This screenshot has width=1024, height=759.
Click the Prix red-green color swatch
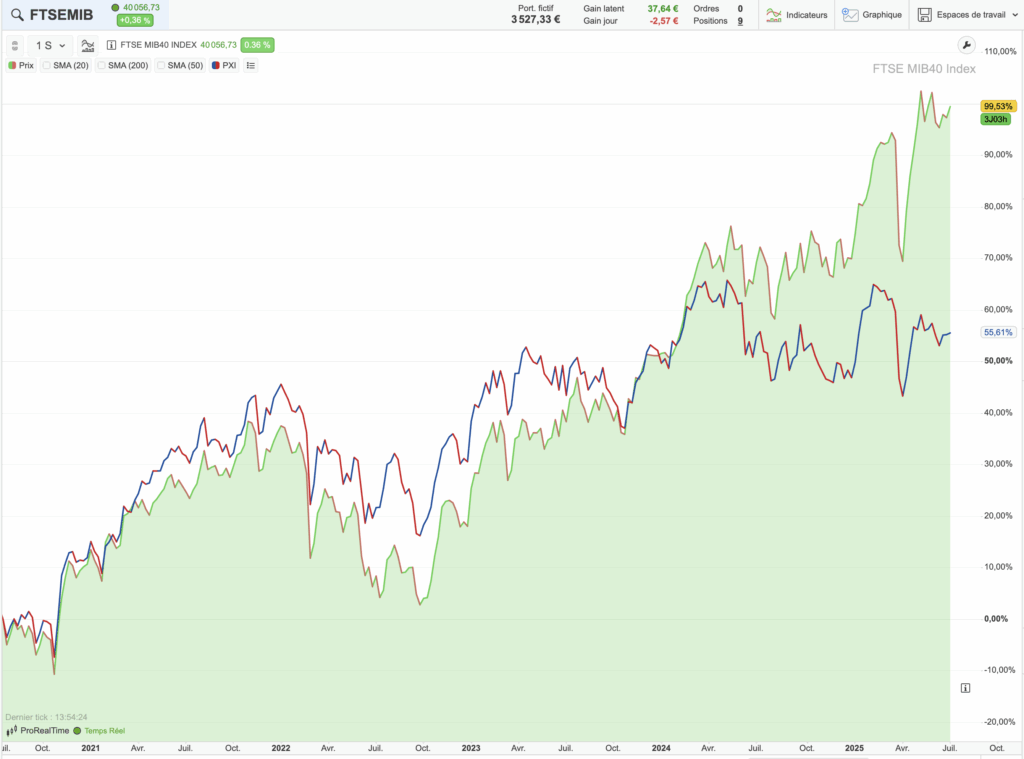[x=12, y=65]
